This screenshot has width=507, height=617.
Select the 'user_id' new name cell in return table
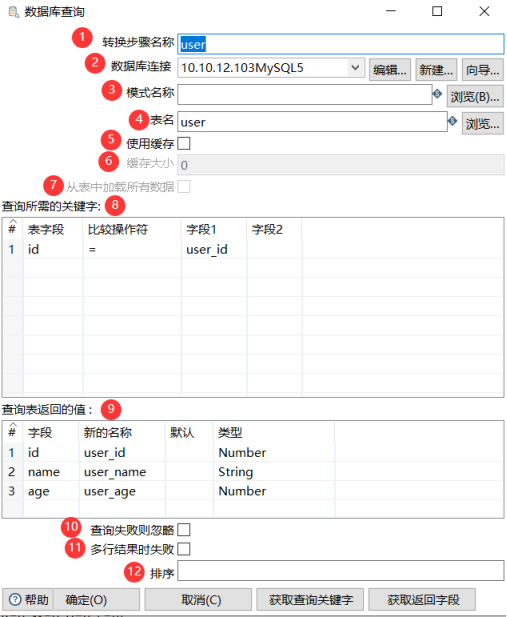(122, 453)
